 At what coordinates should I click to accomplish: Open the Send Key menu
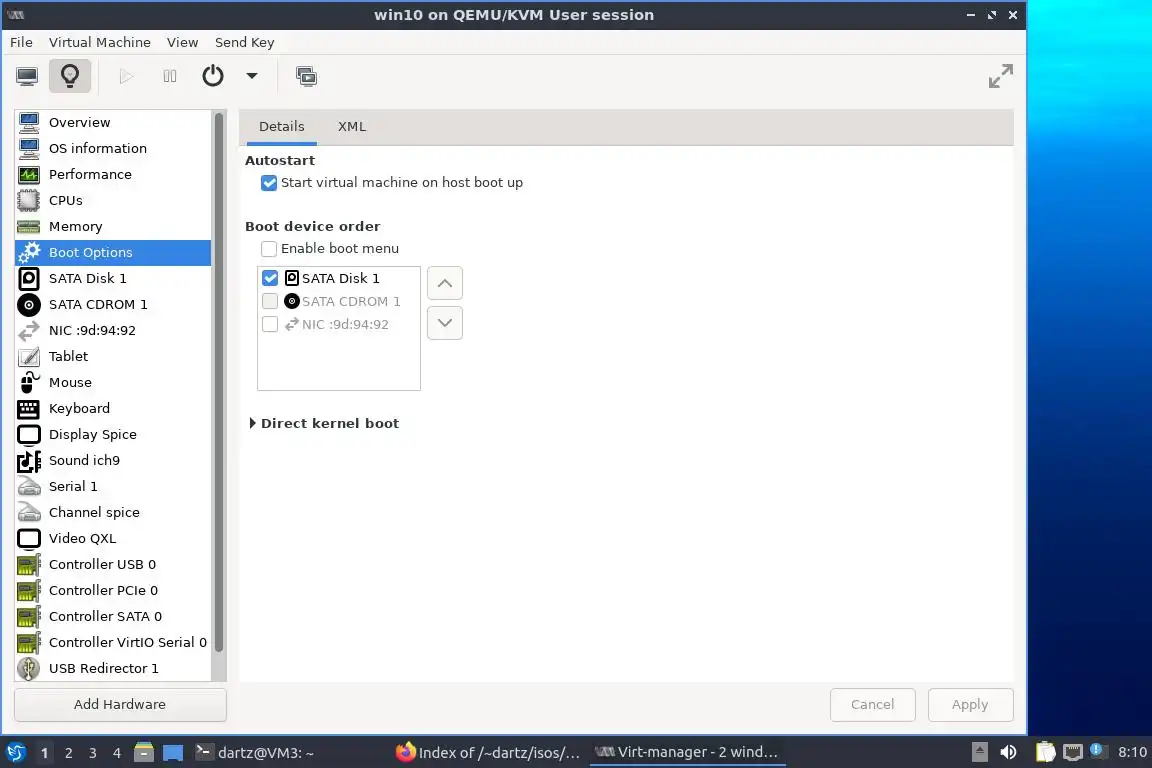(x=245, y=43)
